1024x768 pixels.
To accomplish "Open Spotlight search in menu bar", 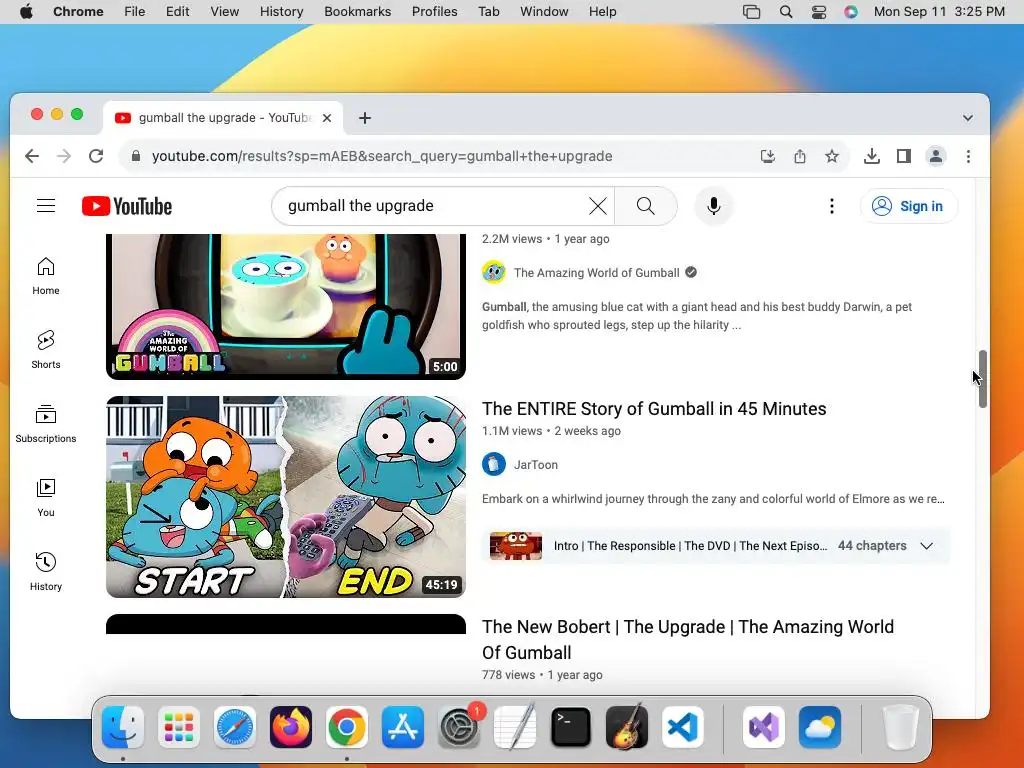I will [x=786, y=11].
